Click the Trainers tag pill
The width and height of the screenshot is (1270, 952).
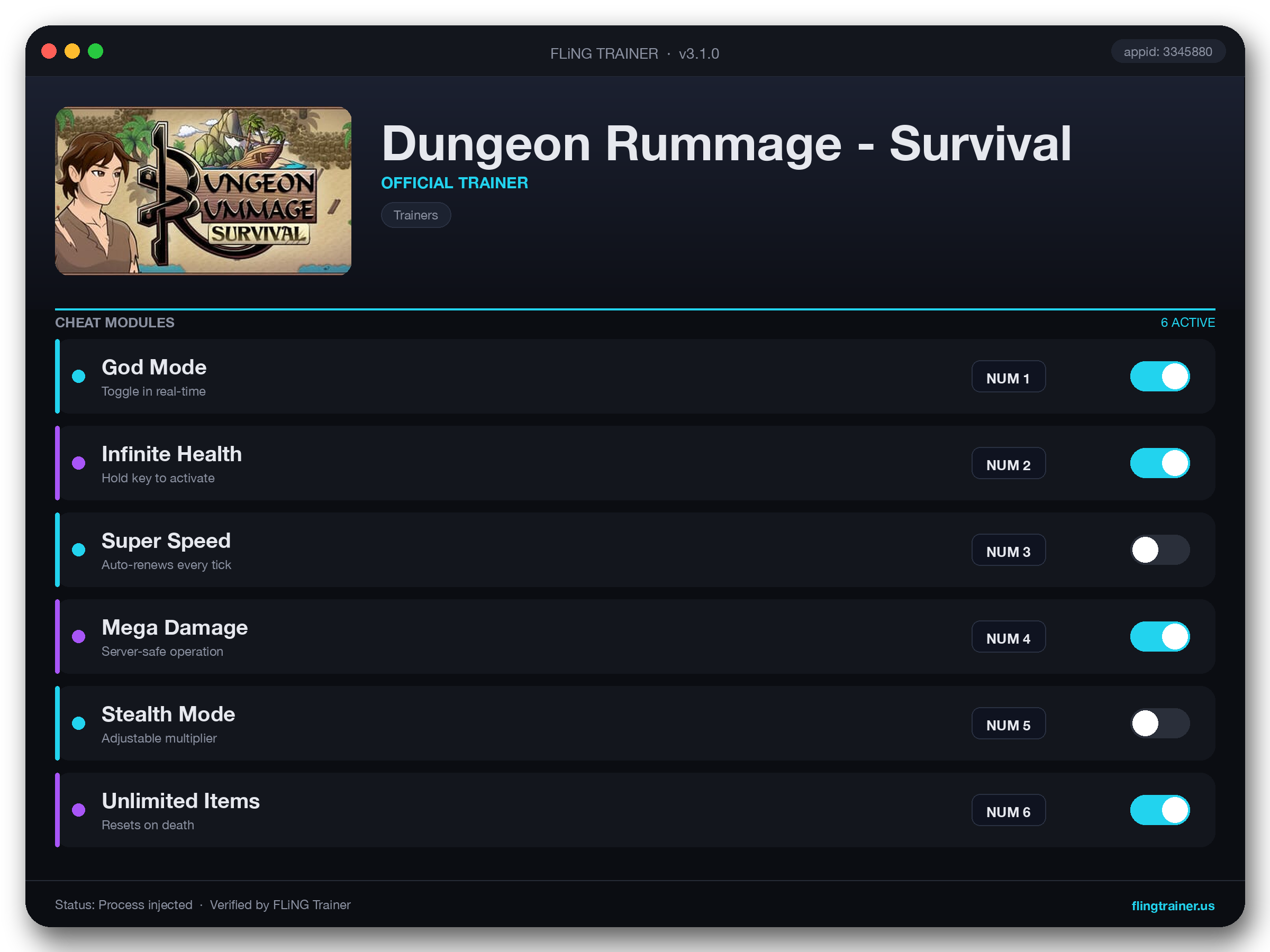coord(416,215)
